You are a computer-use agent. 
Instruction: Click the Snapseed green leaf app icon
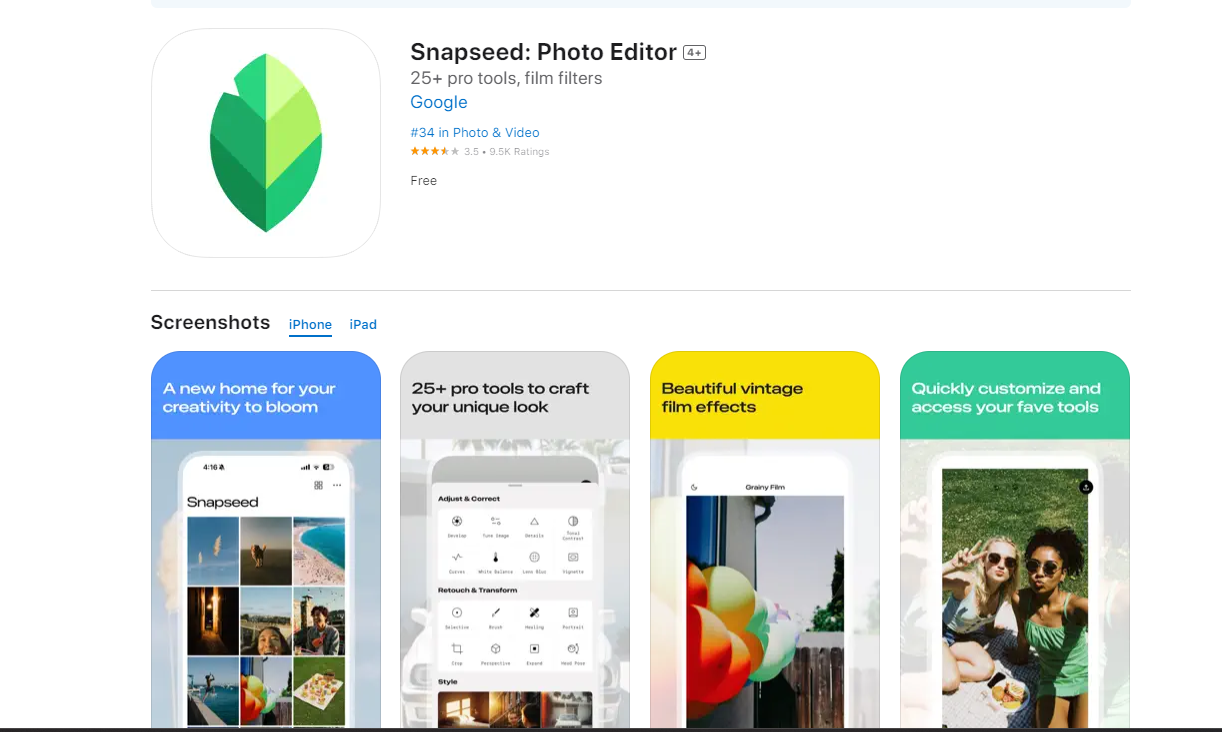pos(266,143)
